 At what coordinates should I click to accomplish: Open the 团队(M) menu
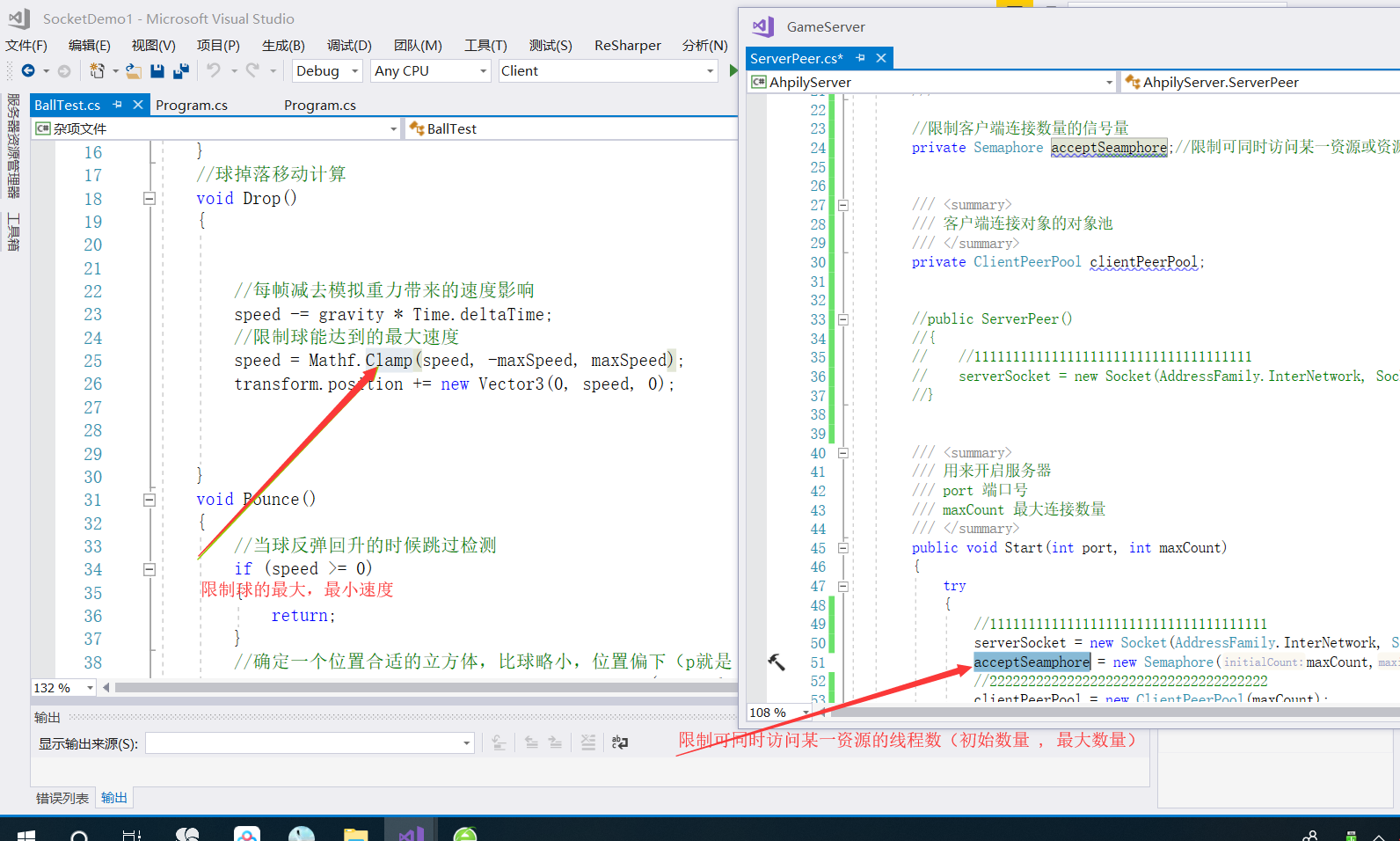418,45
